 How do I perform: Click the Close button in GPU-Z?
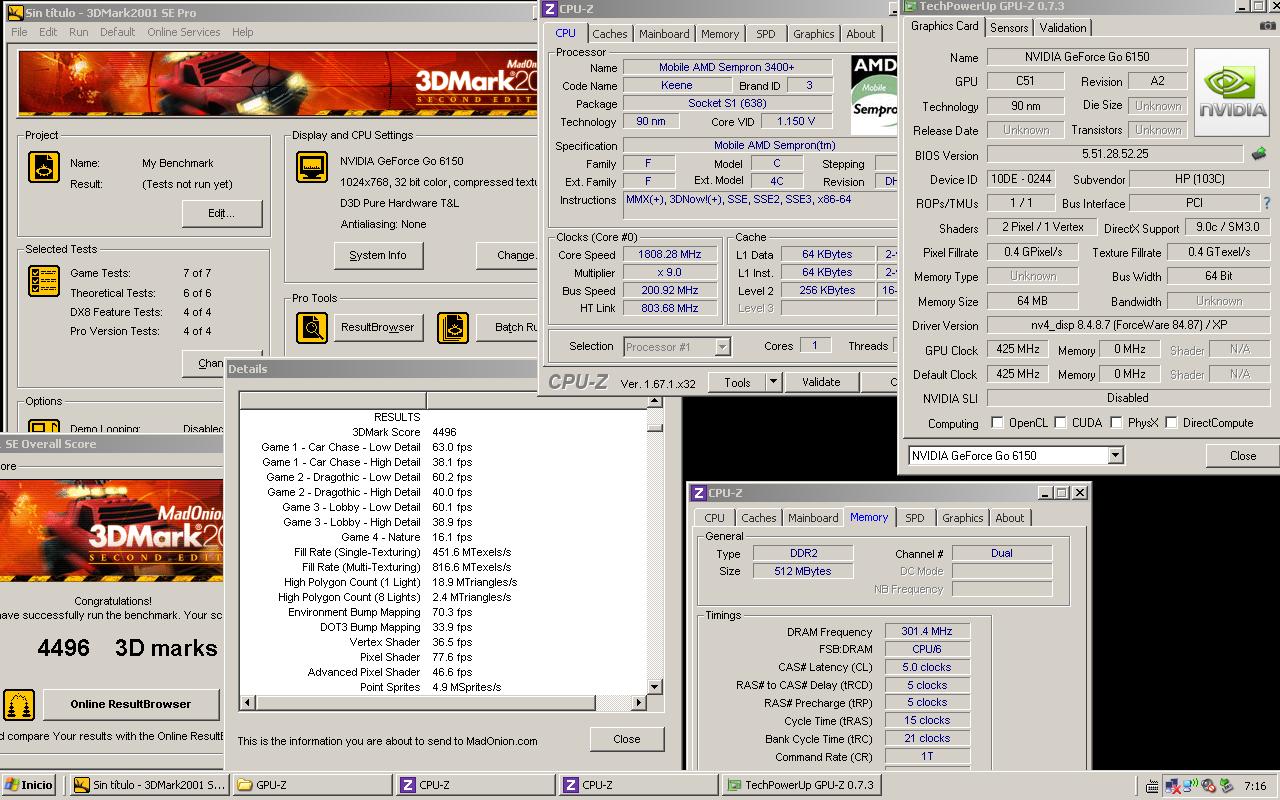(1243, 456)
